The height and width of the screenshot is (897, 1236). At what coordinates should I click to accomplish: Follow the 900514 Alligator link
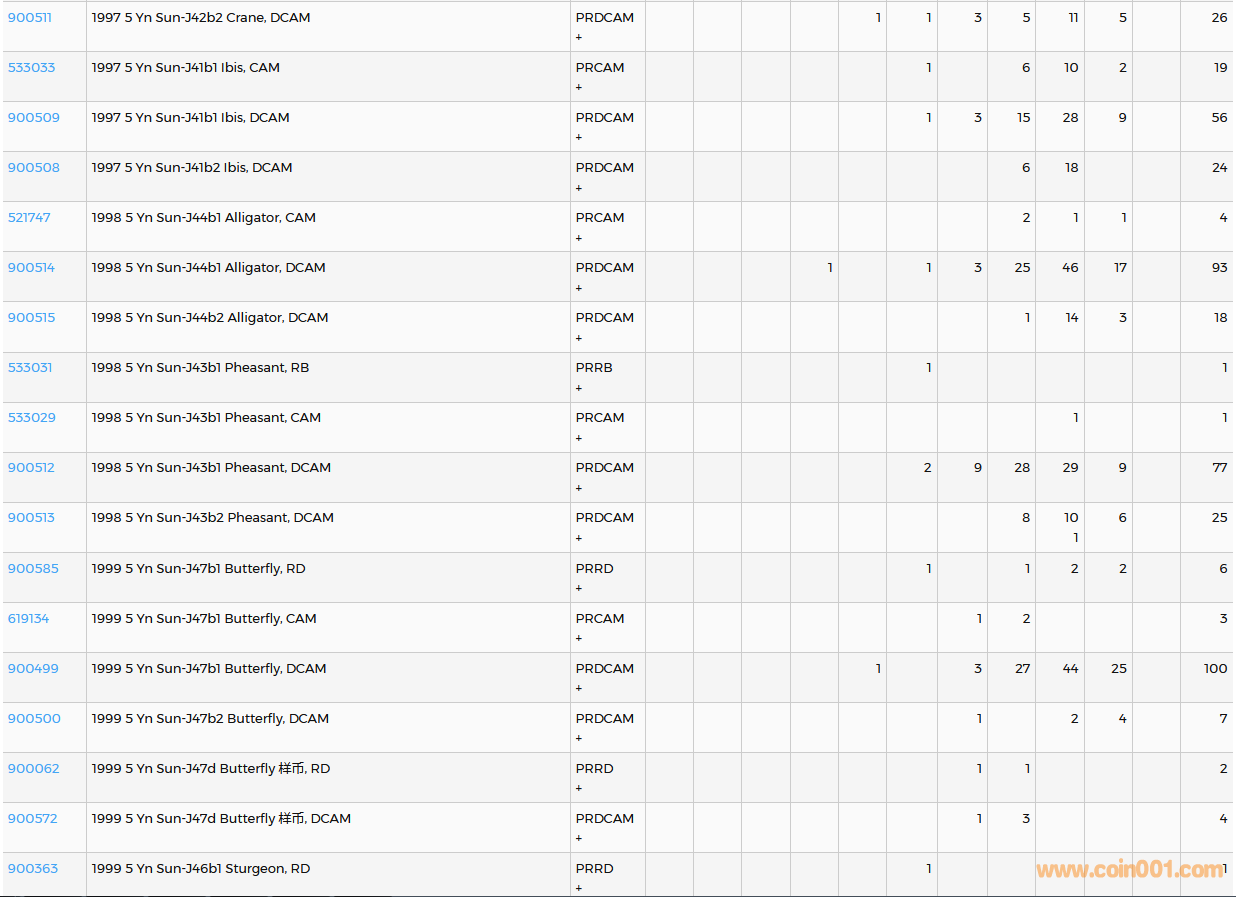point(32,268)
